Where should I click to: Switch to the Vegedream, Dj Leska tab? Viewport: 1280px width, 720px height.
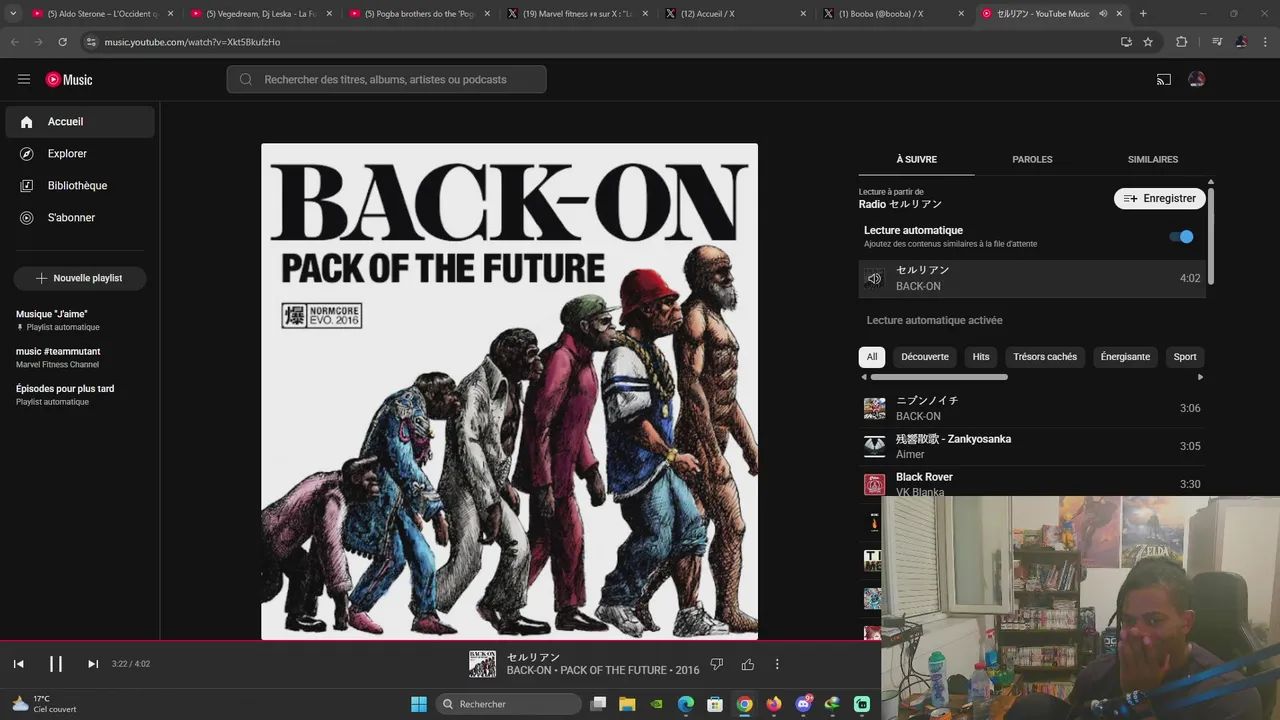[262, 14]
